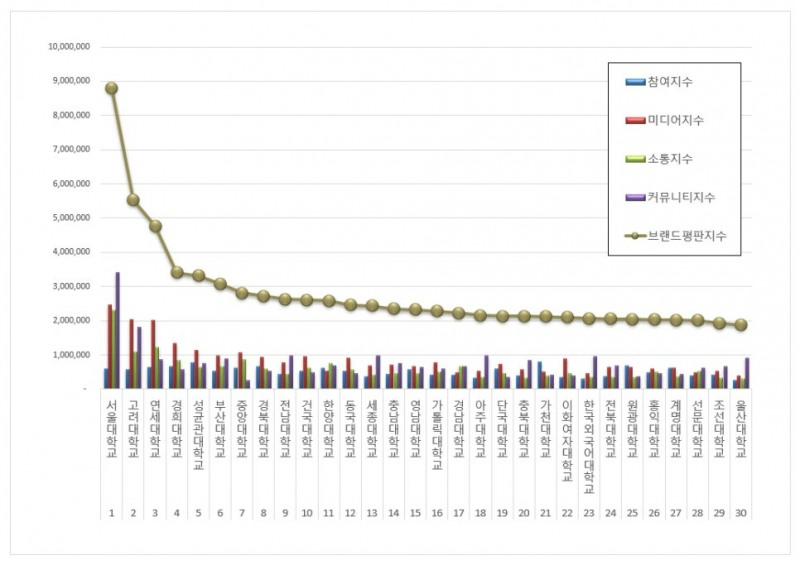
Task: Click the tall purple bar for 서울대학교
Action: (118, 330)
